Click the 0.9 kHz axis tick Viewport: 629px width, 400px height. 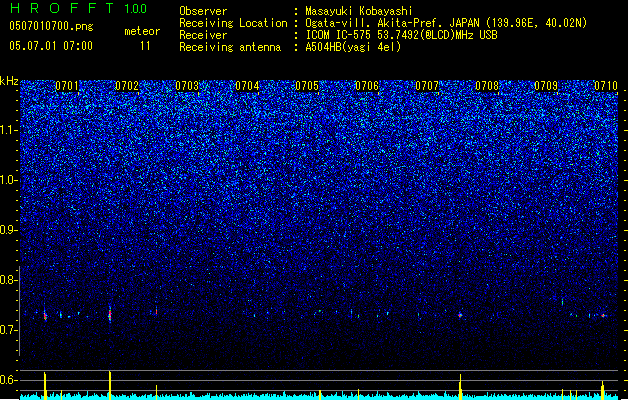point(9,230)
